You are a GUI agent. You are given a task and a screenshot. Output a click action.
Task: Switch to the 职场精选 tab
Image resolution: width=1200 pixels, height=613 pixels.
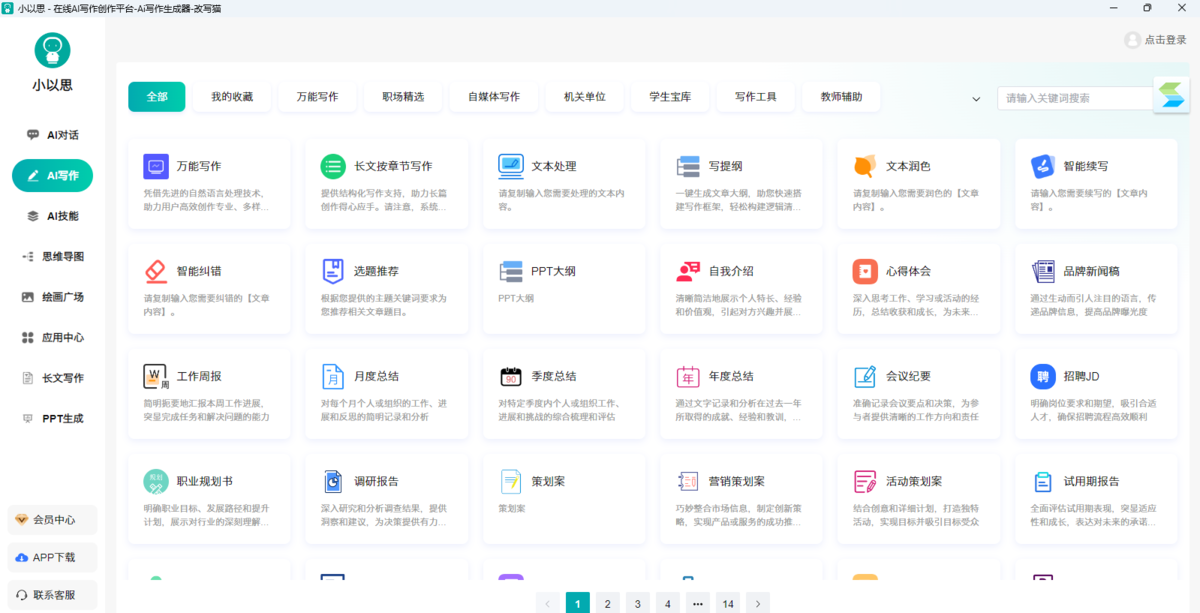click(403, 97)
